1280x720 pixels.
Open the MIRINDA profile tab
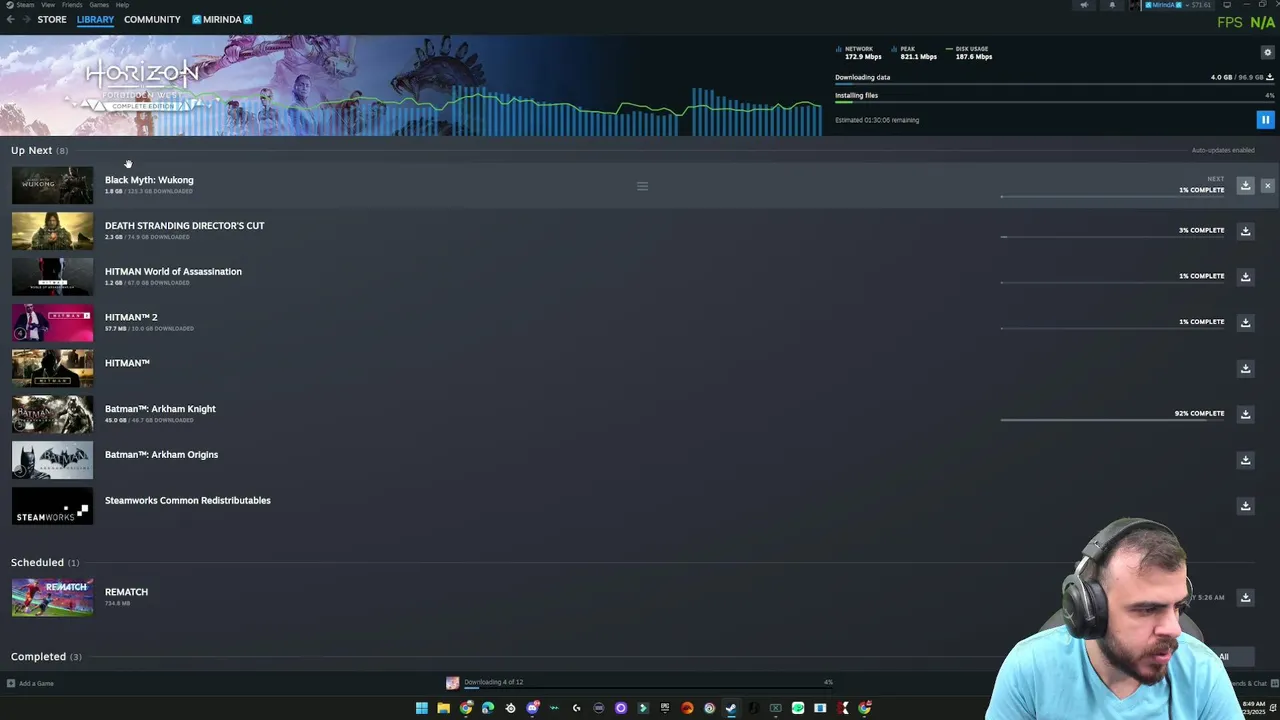[222, 20]
